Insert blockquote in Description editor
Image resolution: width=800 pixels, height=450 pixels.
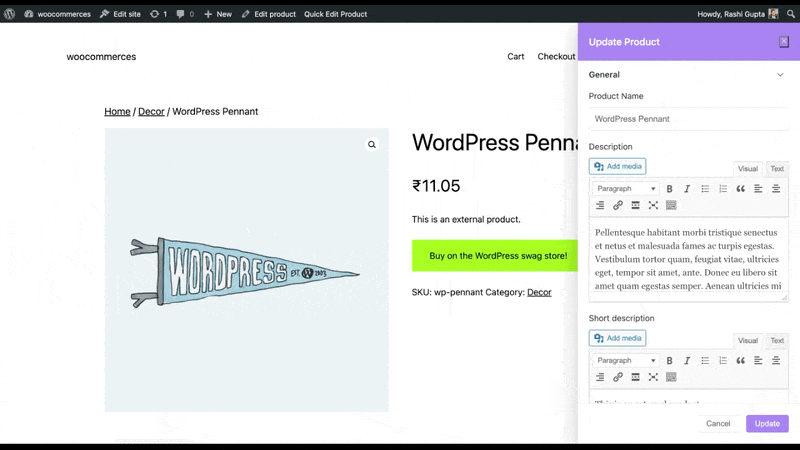(x=740, y=189)
